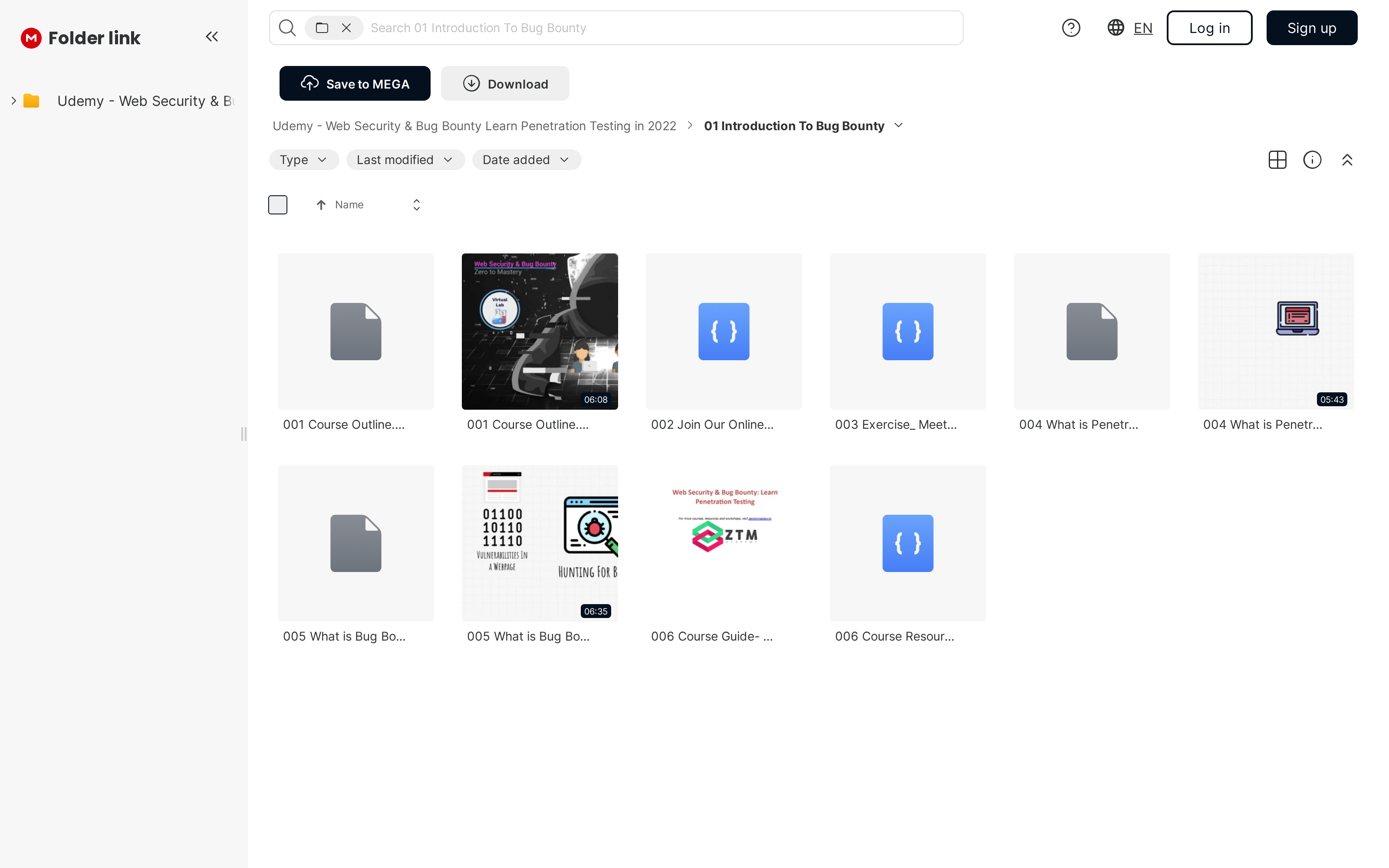Click the MEGA logo icon
The width and height of the screenshot is (1389, 868).
tap(31, 38)
